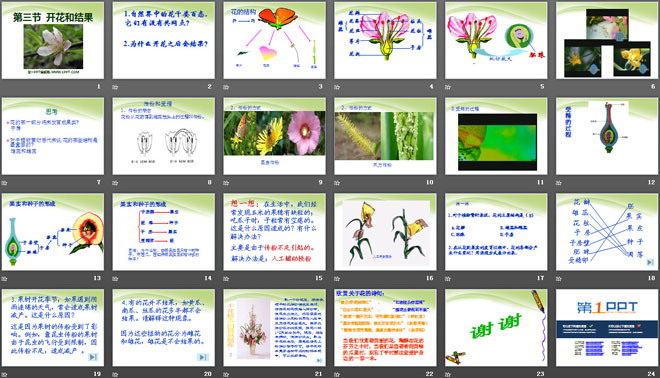Click the next-arrow action button on slide 18

coord(650,262)
